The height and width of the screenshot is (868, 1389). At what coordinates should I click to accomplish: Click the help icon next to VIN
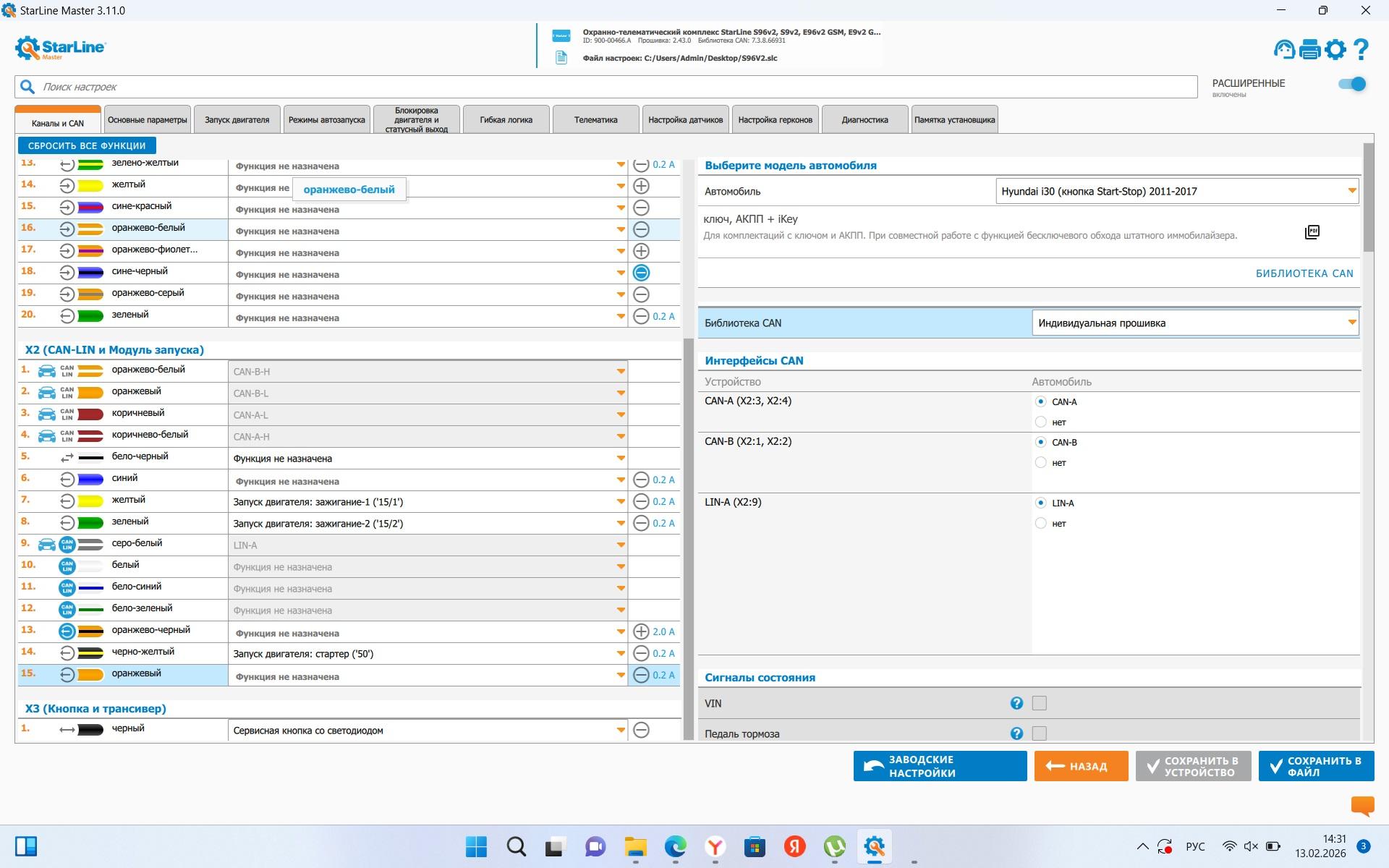click(x=1016, y=703)
